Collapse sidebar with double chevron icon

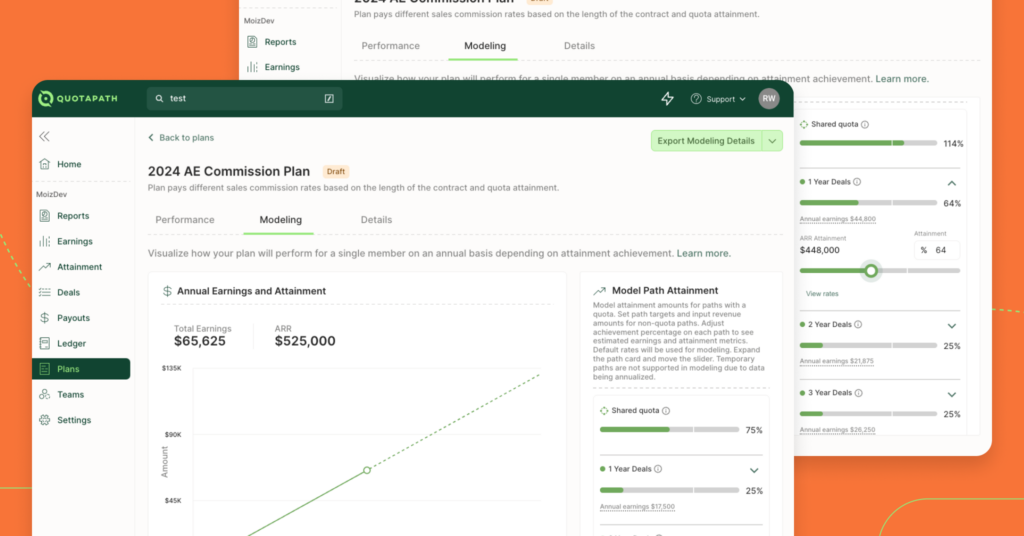pos(44,136)
